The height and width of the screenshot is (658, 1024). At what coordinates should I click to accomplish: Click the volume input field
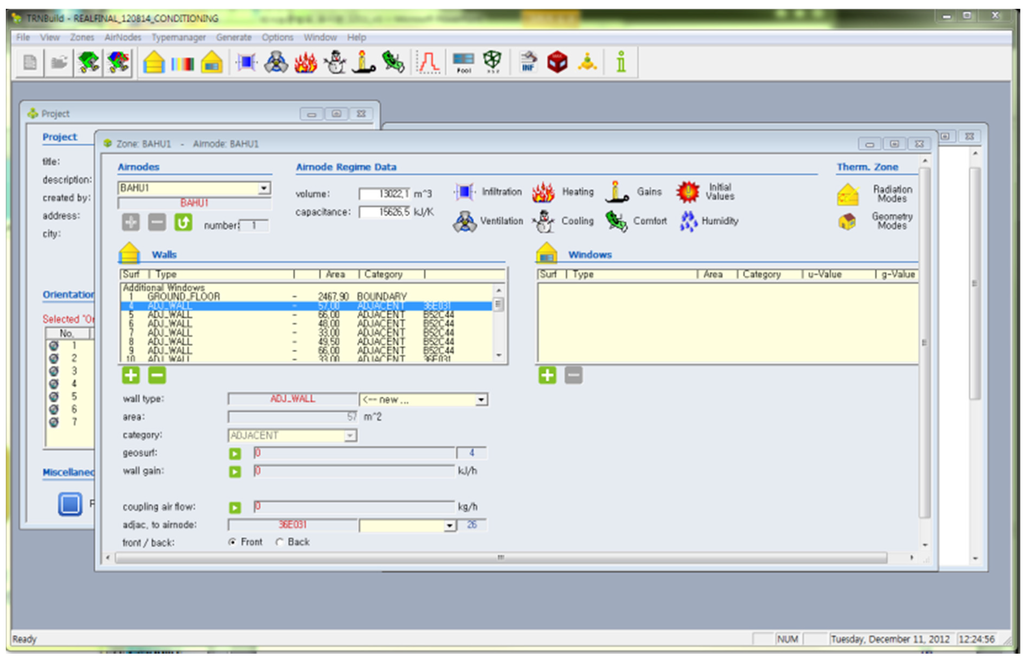click(x=386, y=194)
